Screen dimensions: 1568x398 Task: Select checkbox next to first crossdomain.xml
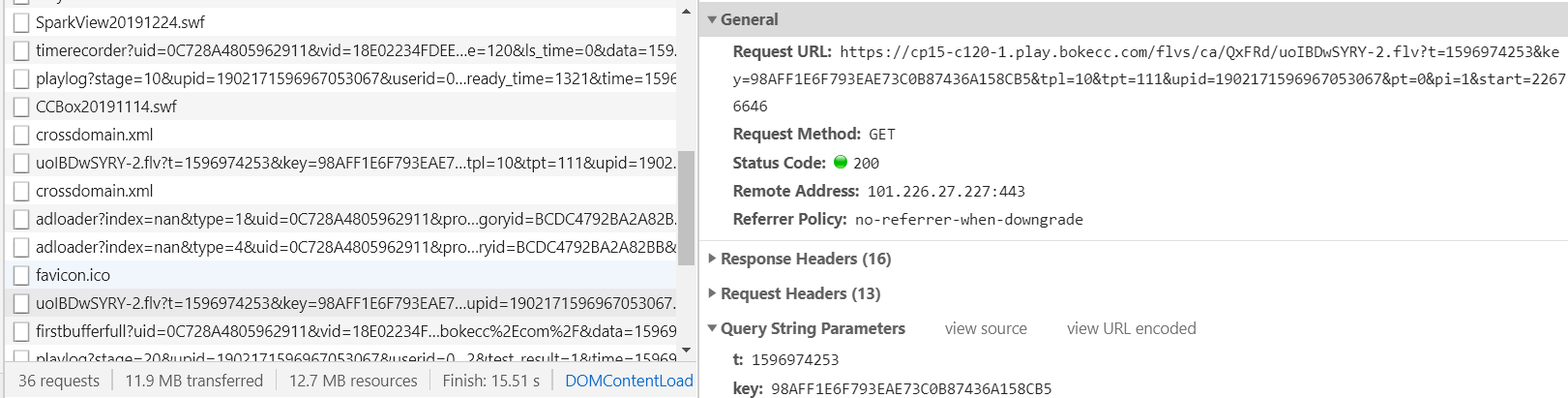(21, 135)
